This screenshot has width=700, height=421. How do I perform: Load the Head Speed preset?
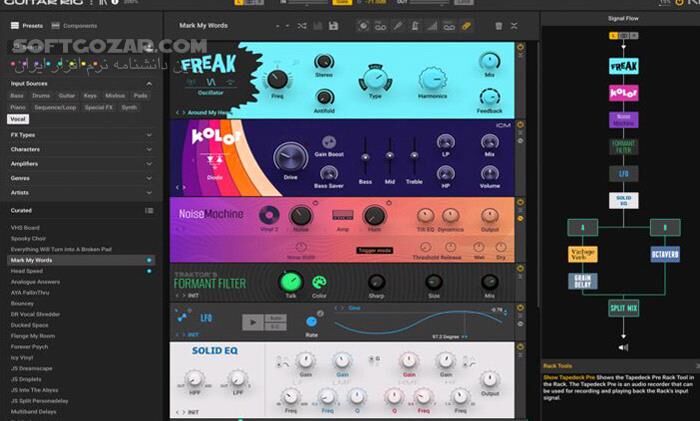[x=27, y=271]
